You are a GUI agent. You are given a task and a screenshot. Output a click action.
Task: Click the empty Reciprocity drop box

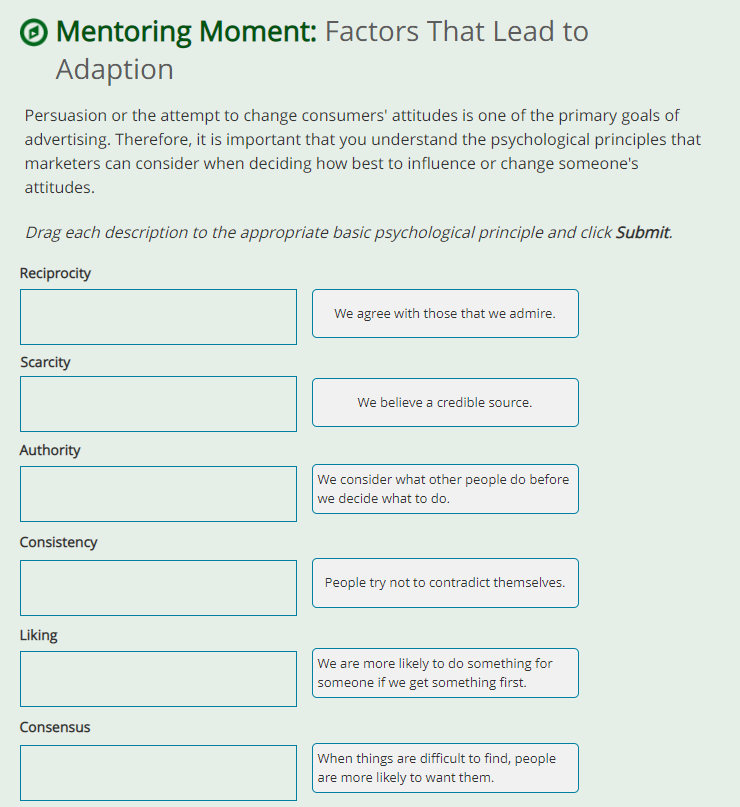pos(158,316)
